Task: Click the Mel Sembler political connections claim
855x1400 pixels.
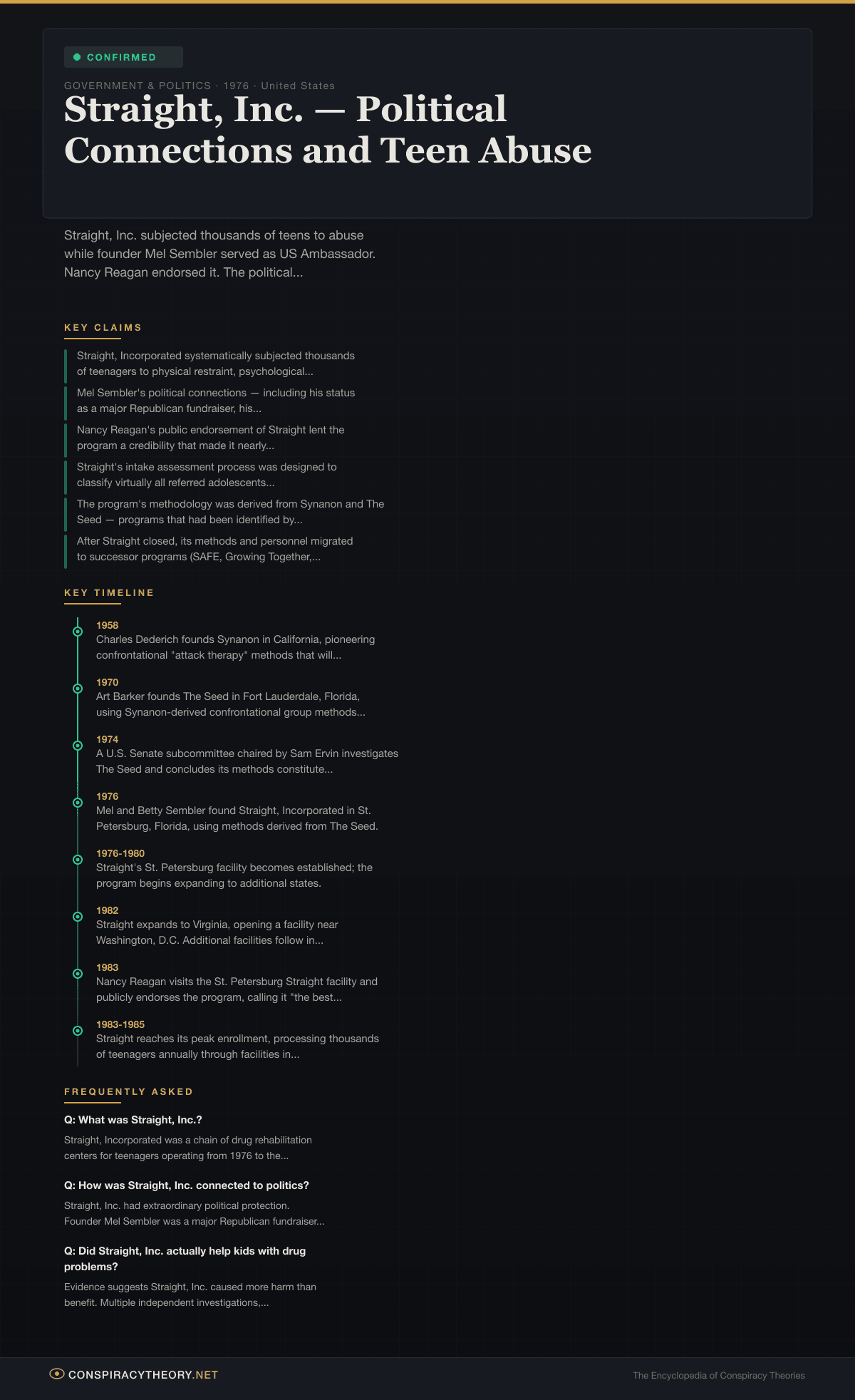Action: 216,401
